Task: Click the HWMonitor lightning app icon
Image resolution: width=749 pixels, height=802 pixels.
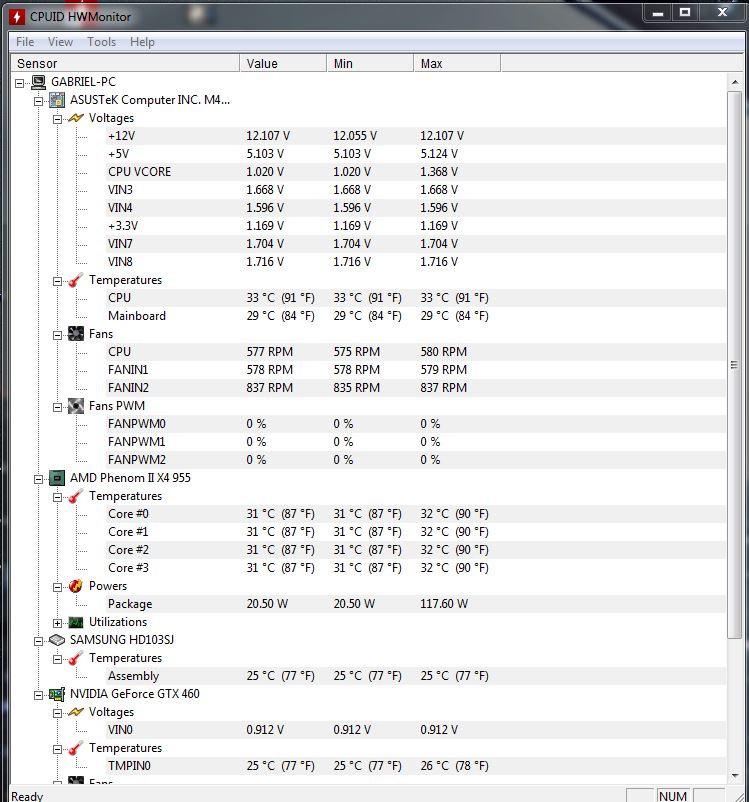Action: [x=16, y=17]
